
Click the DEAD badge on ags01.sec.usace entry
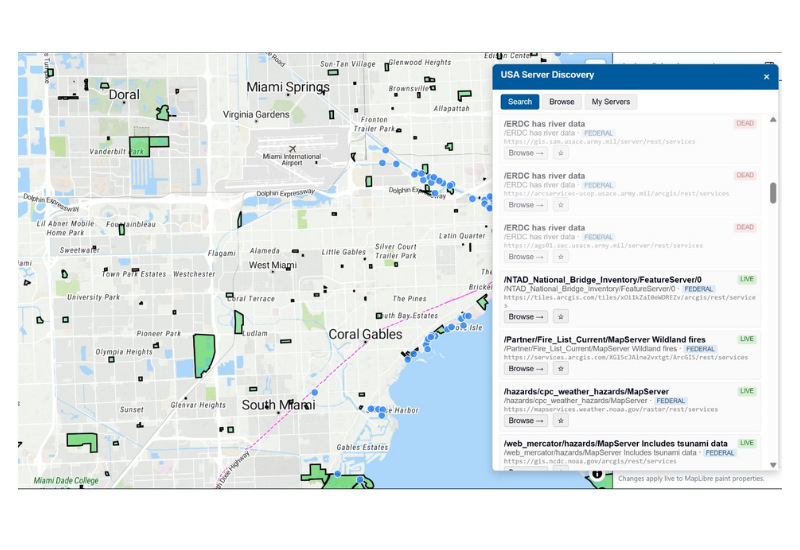tap(745, 228)
